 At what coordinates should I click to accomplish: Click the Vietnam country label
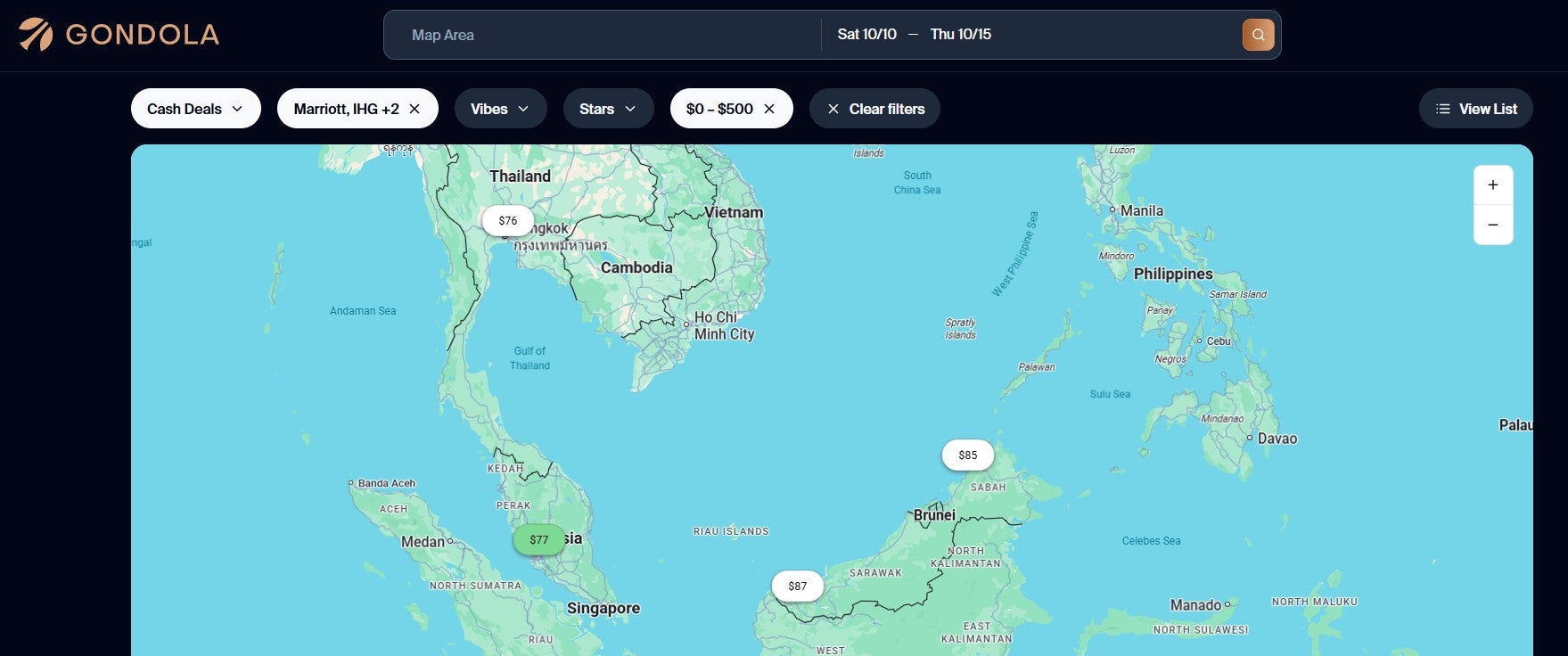pyautogui.click(x=734, y=212)
